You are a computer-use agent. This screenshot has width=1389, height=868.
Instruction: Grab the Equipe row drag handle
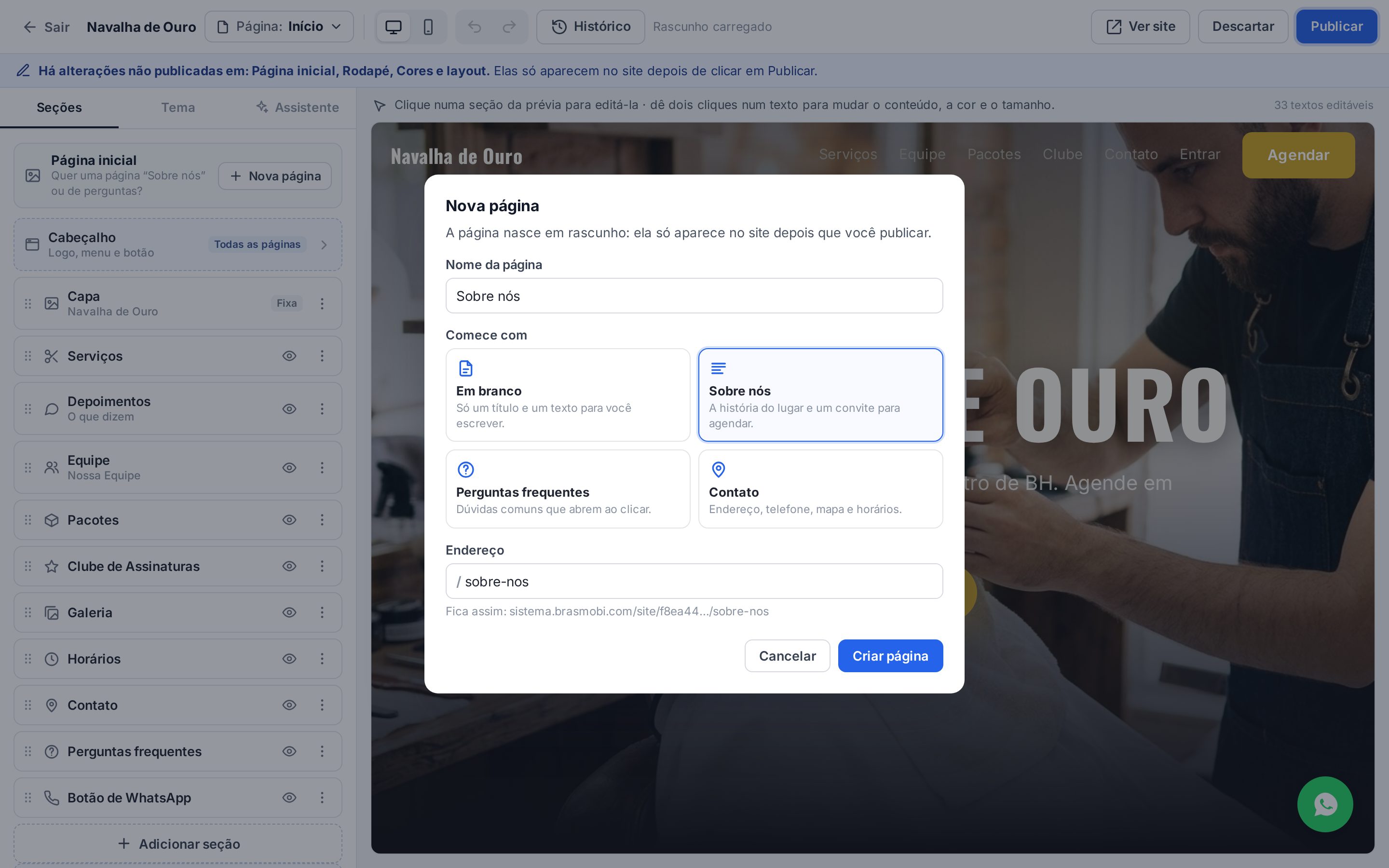tap(28, 467)
